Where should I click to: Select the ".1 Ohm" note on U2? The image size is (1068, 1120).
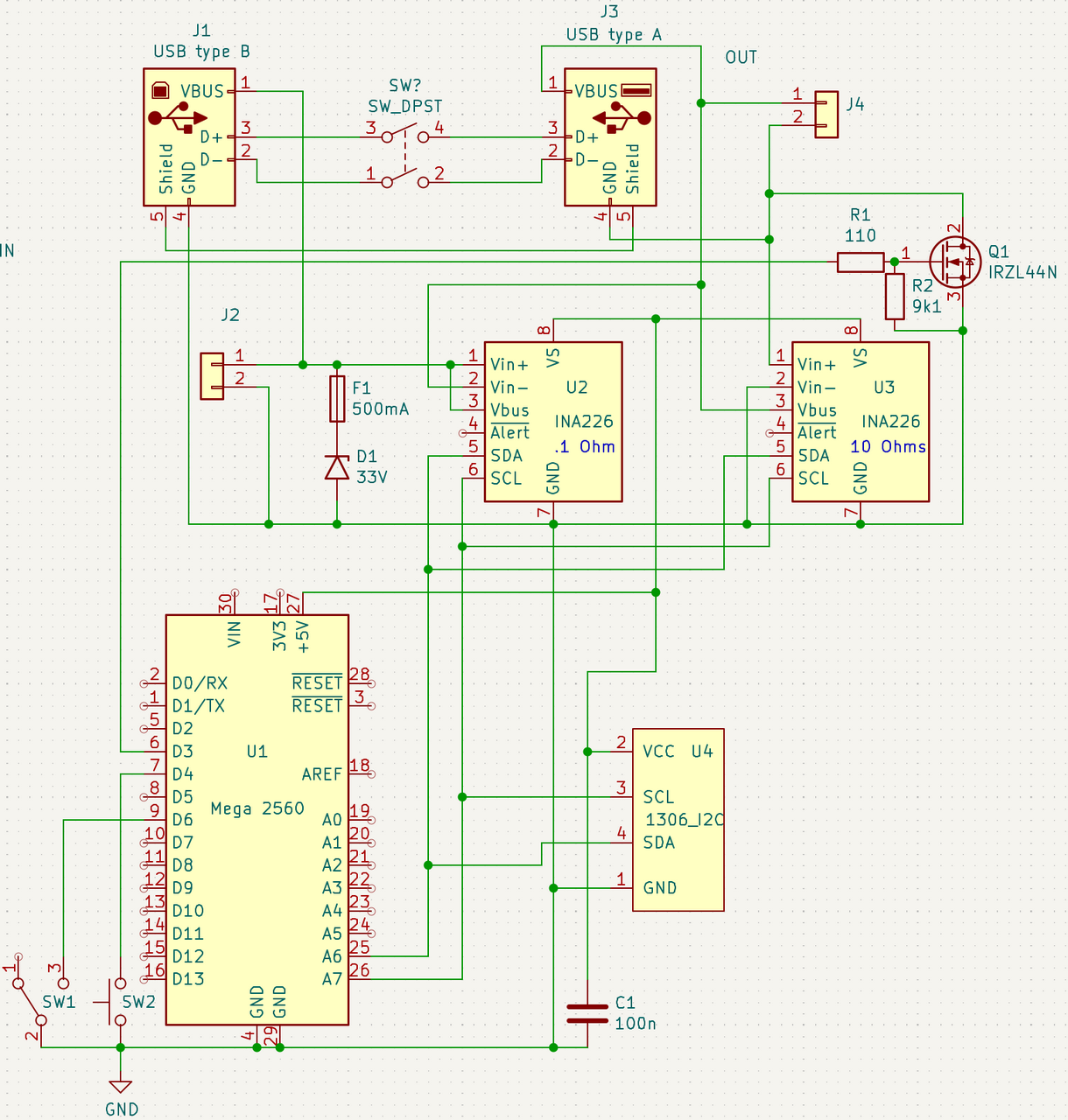(x=585, y=447)
